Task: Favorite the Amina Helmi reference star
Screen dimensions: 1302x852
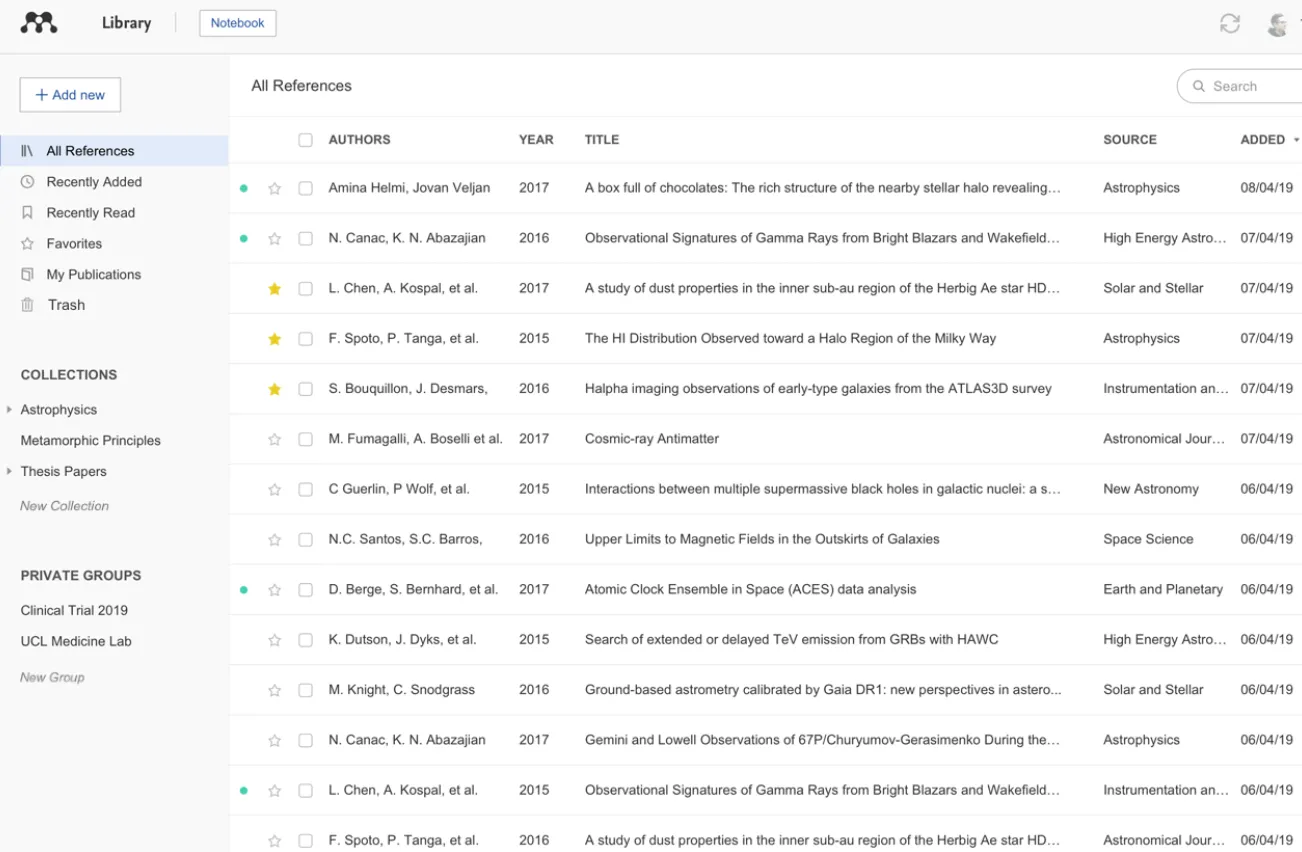Action: point(274,188)
